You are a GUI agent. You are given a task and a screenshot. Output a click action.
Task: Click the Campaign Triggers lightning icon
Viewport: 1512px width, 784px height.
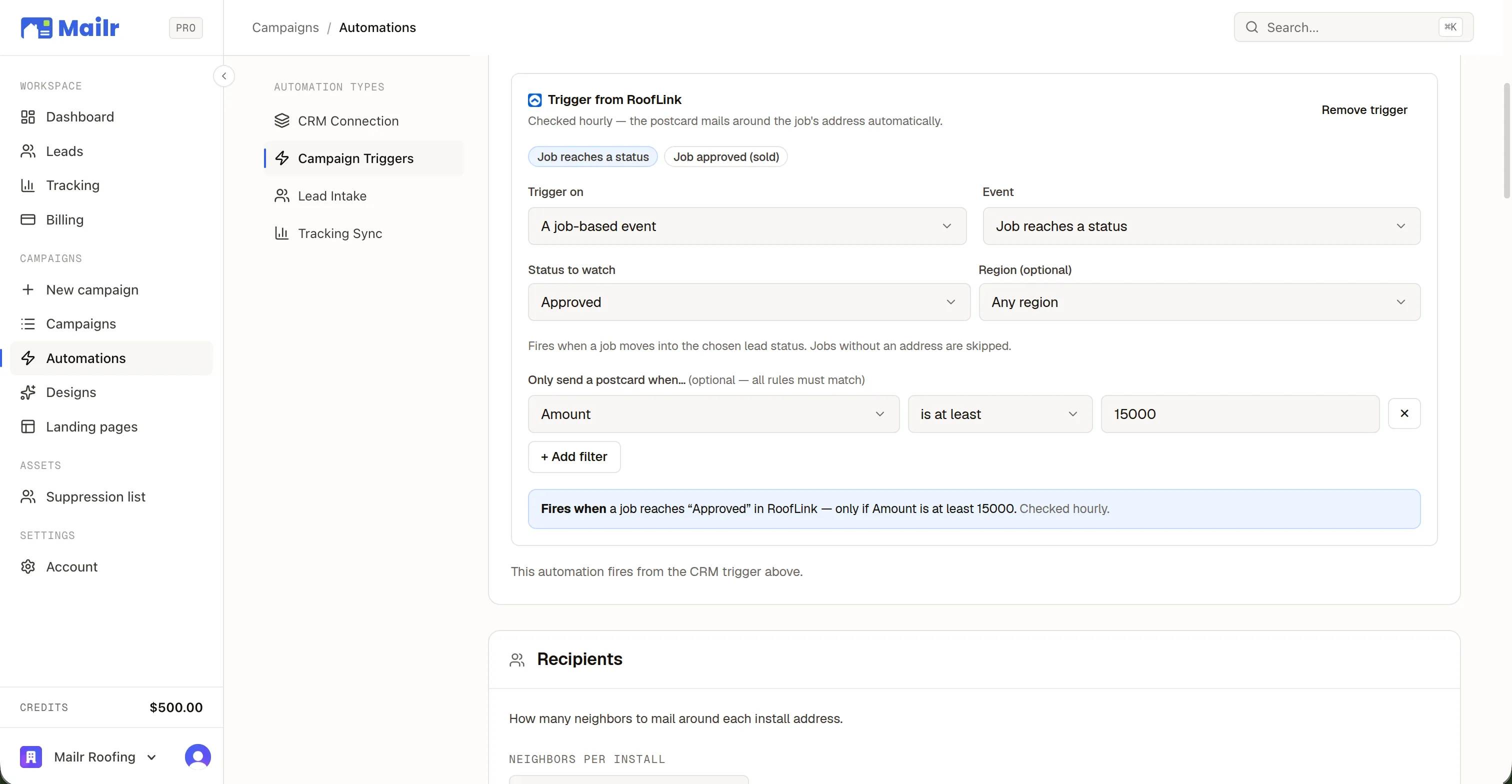coord(281,158)
